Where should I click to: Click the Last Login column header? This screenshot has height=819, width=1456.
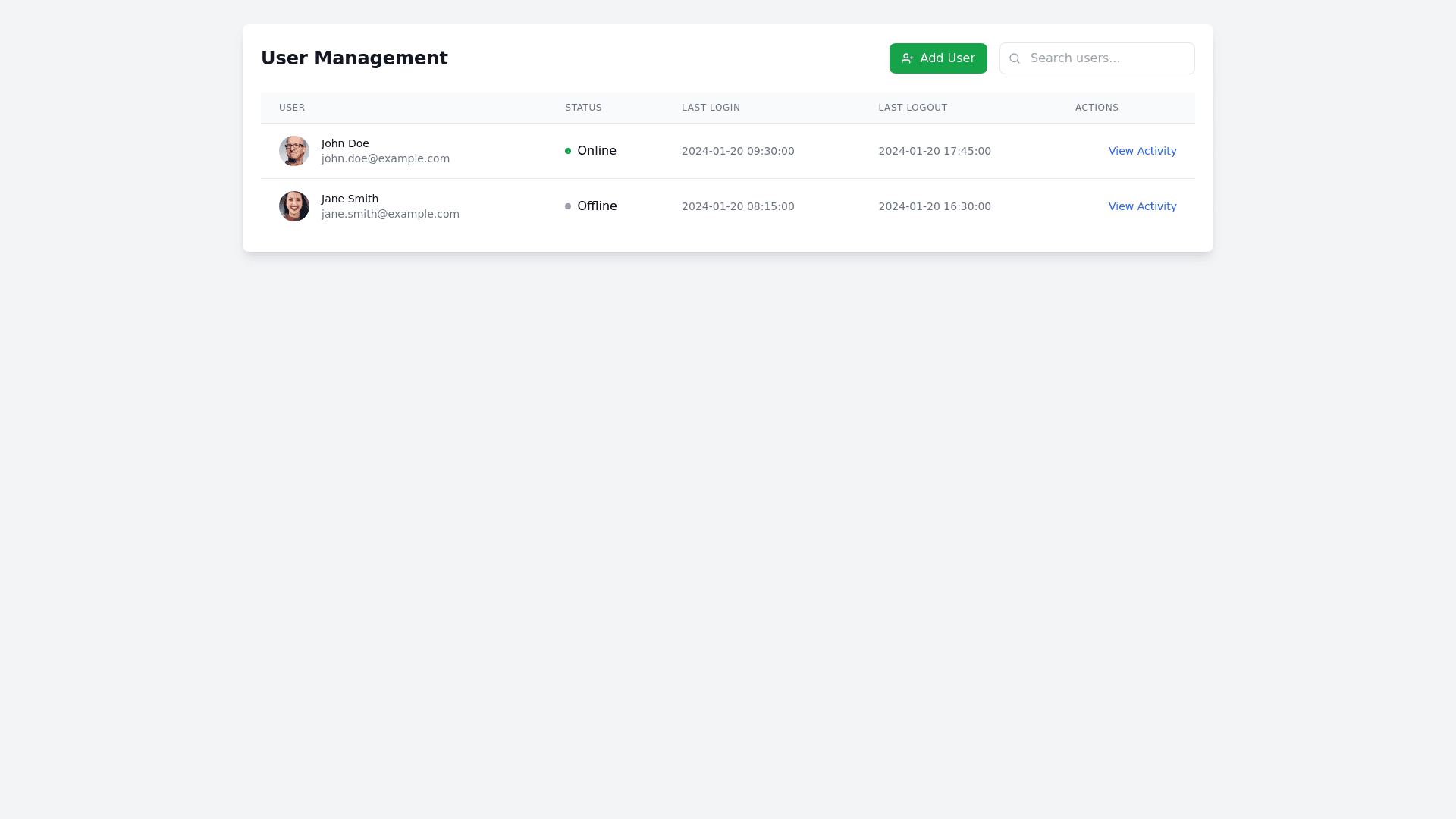[711, 108]
